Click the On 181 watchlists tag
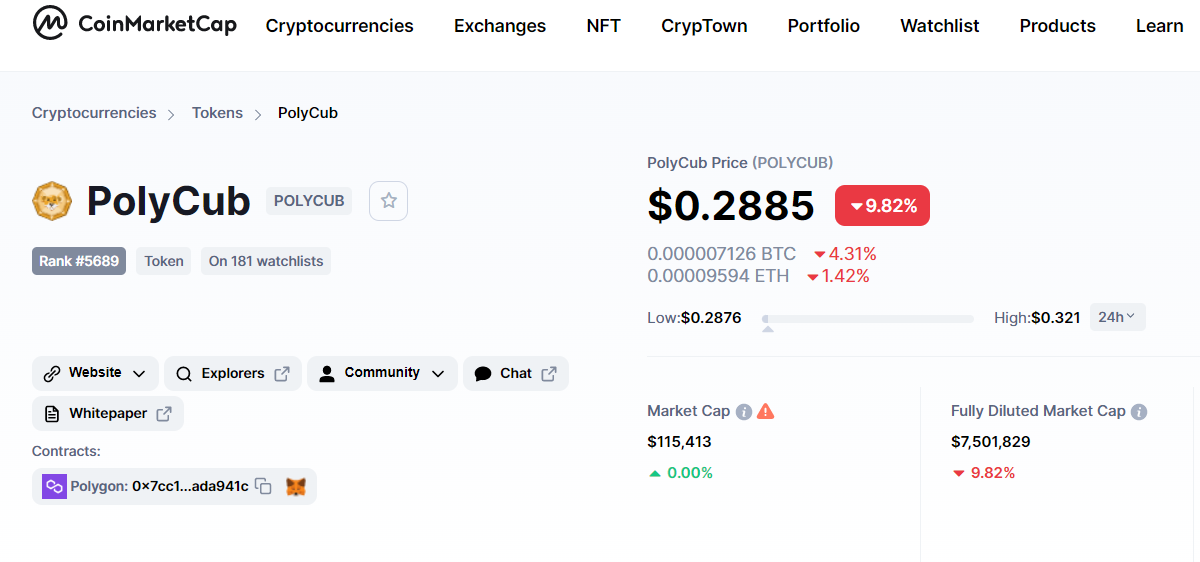Screen dimensions: 1200x562 coord(266,261)
